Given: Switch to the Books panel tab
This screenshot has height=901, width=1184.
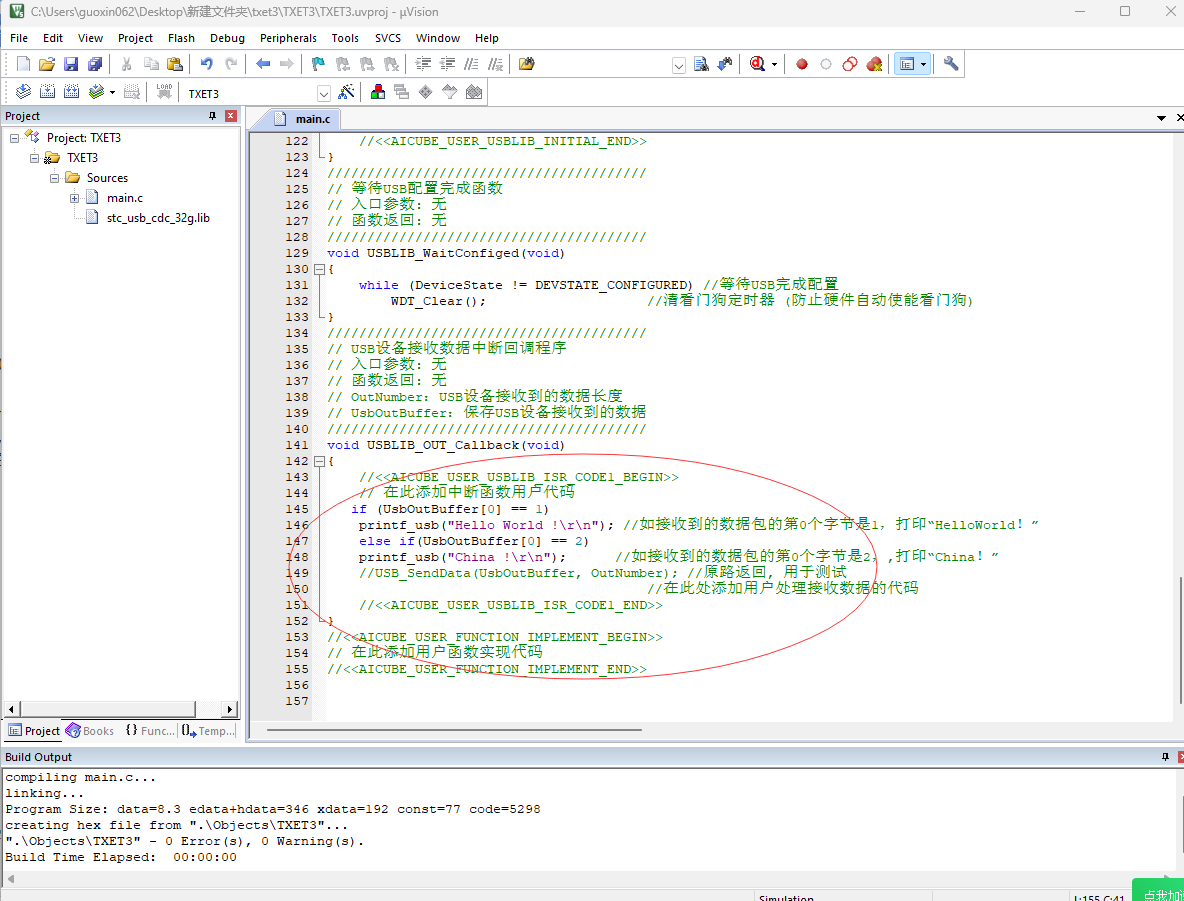Looking at the screenshot, I should (x=90, y=730).
